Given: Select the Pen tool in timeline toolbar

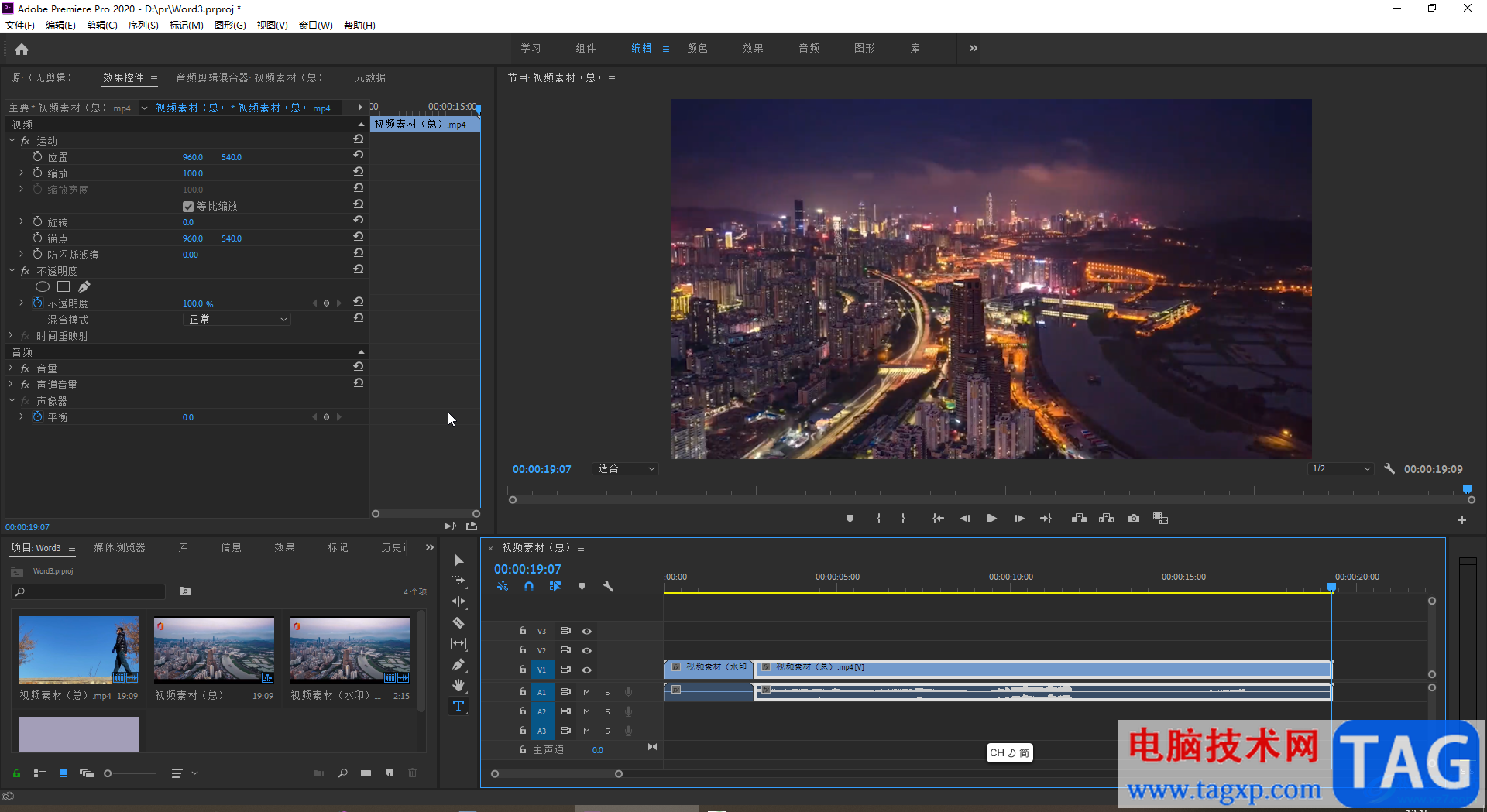Looking at the screenshot, I should pos(458,664).
